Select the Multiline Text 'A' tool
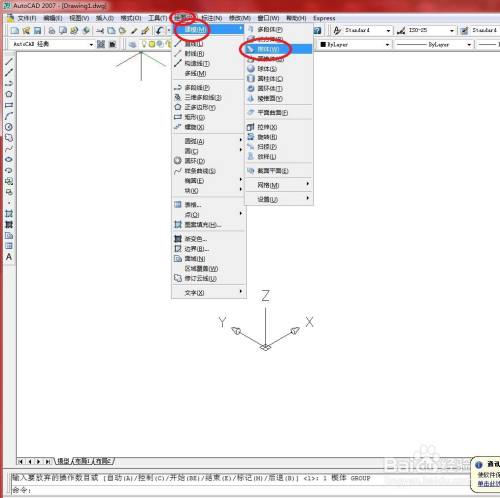500x498 pixels. click(x=9, y=257)
